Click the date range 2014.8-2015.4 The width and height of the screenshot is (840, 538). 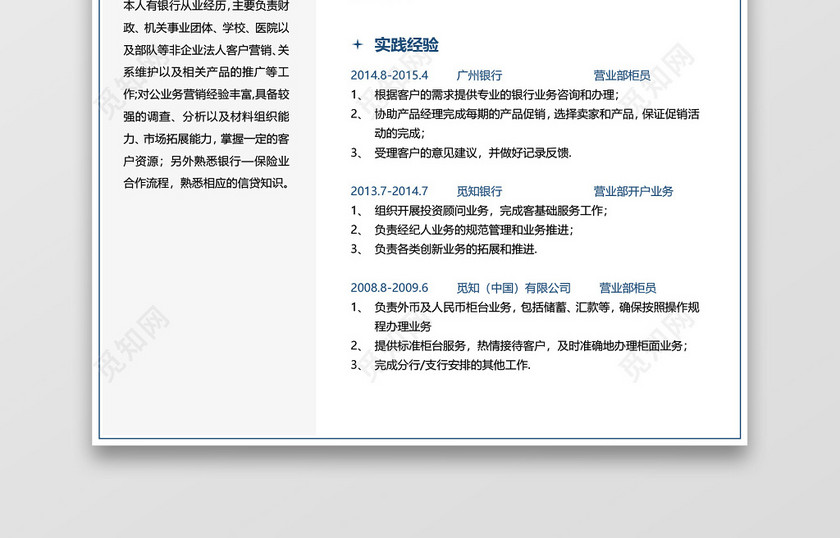click(x=389, y=75)
